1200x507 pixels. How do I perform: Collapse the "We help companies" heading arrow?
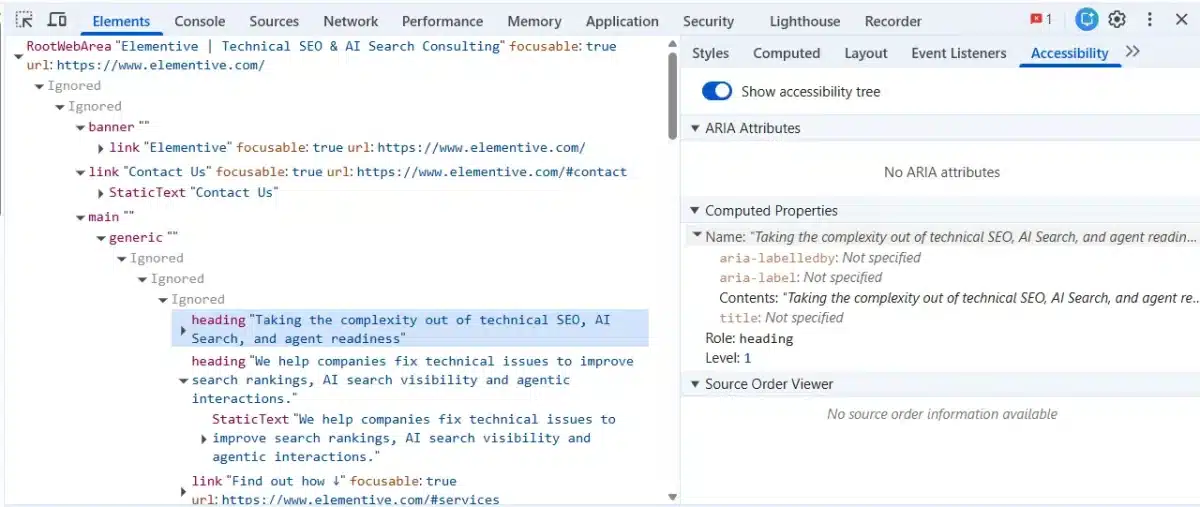(x=183, y=381)
